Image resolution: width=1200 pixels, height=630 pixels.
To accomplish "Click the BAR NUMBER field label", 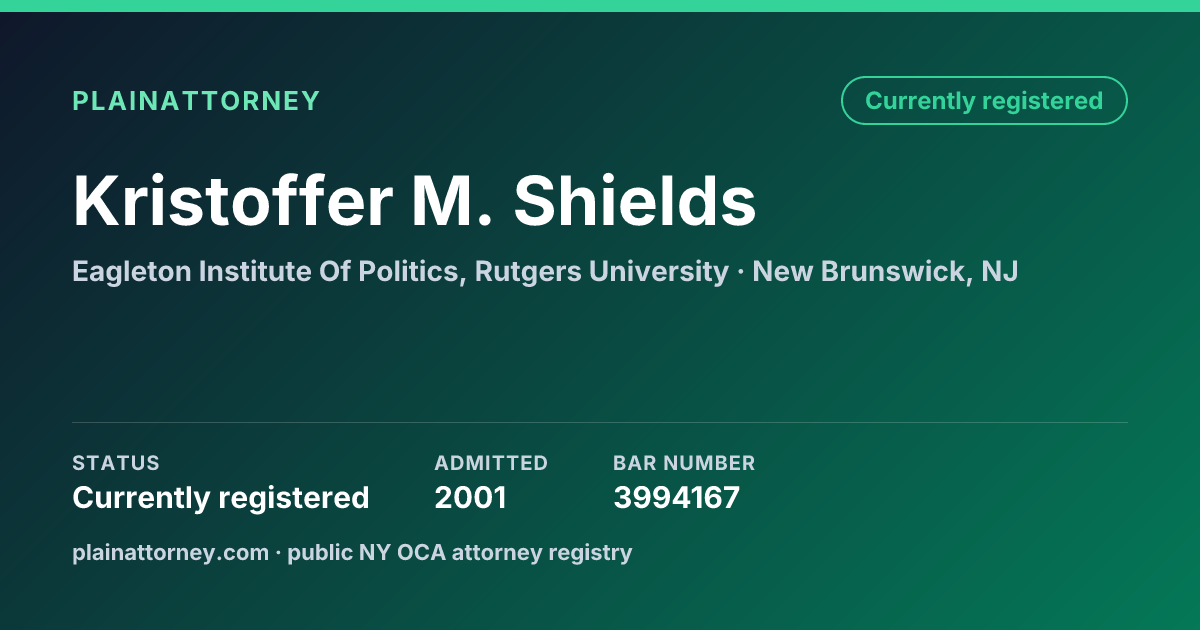I will click(684, 463).
